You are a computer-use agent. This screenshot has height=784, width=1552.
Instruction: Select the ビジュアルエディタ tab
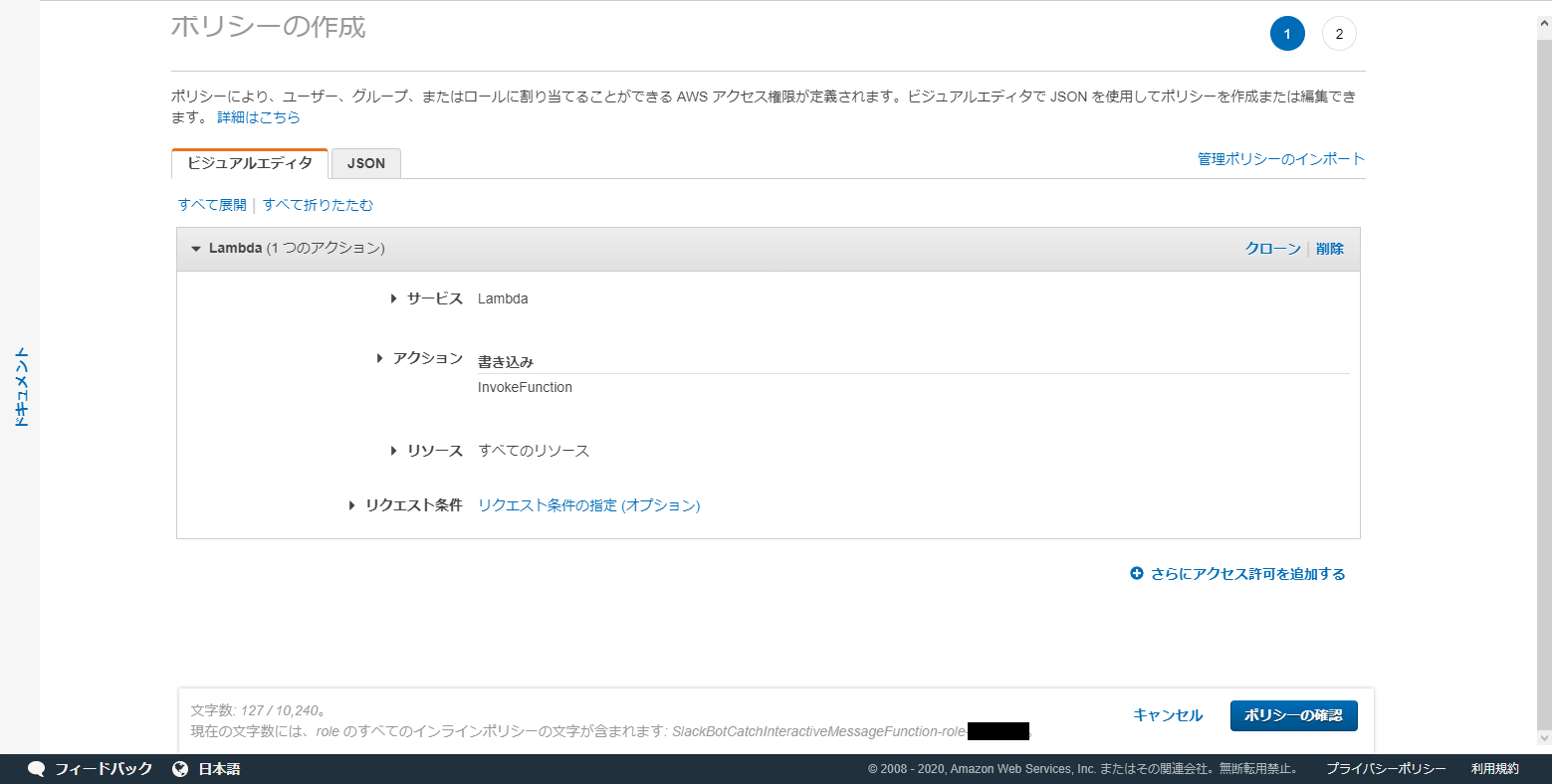pyautogui.click(x=250, y=163)
